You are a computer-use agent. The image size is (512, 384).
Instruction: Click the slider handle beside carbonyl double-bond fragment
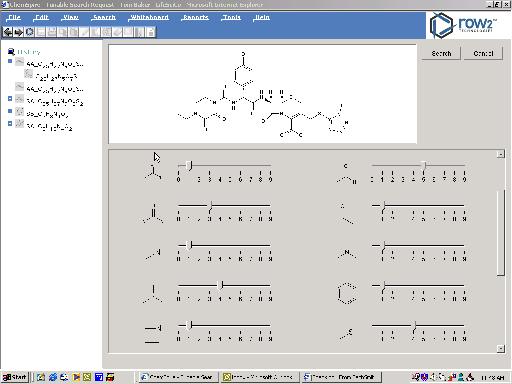pyautogui.click(x=210, y=206)
